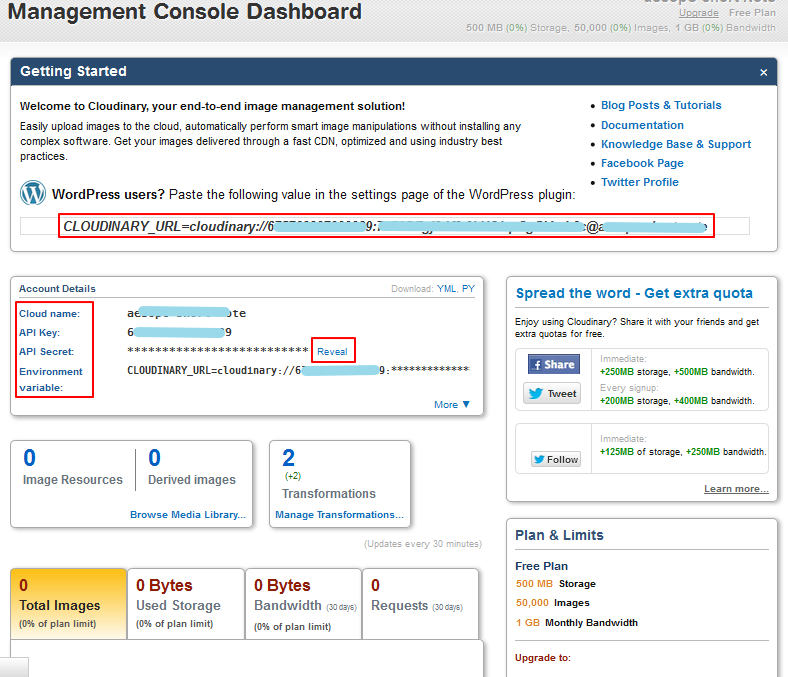Select the Requests tab
The image size is (788, 677).
point(420,604)
